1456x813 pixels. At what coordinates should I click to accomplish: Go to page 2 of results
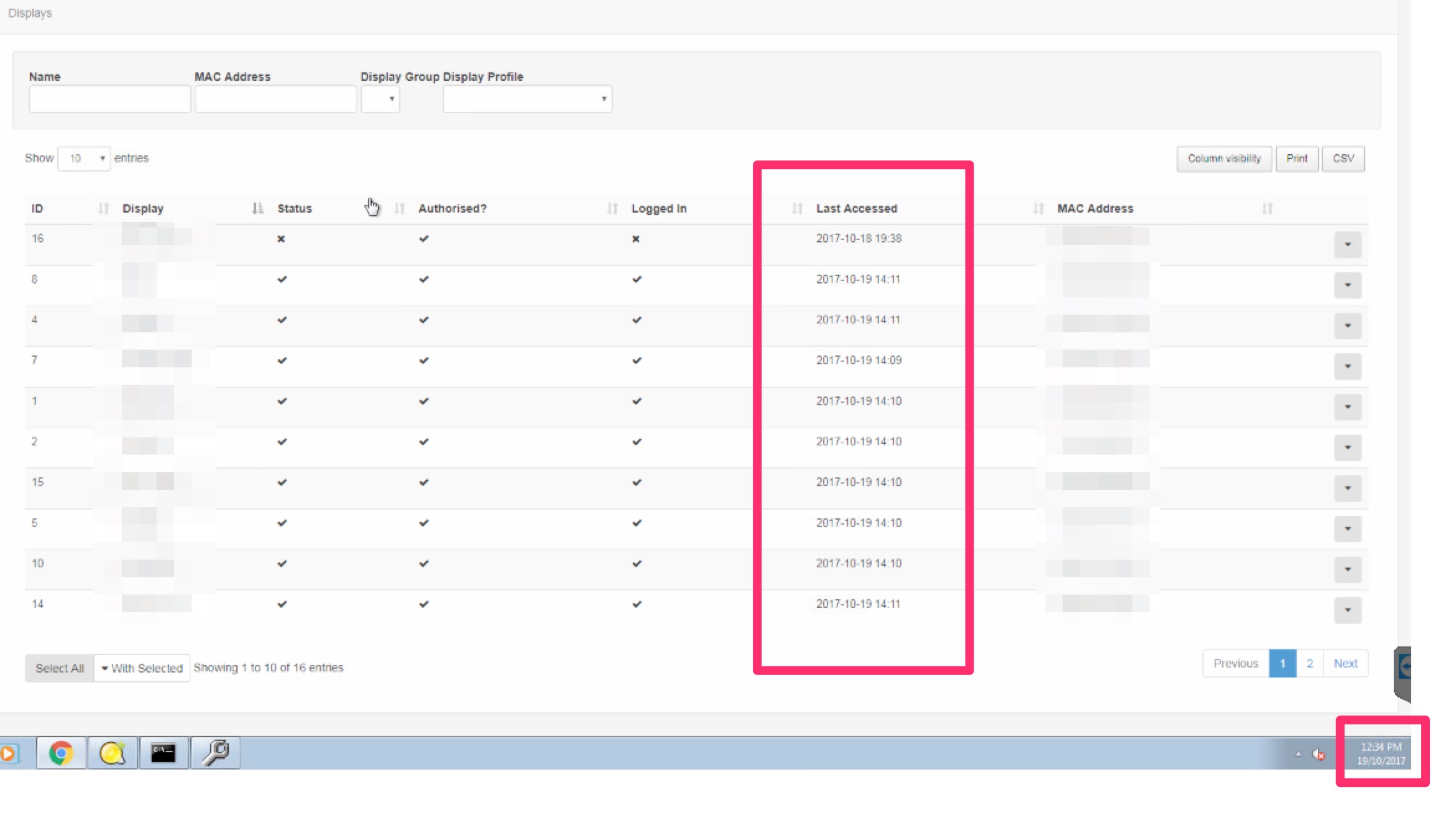[x=1309, y=663]
